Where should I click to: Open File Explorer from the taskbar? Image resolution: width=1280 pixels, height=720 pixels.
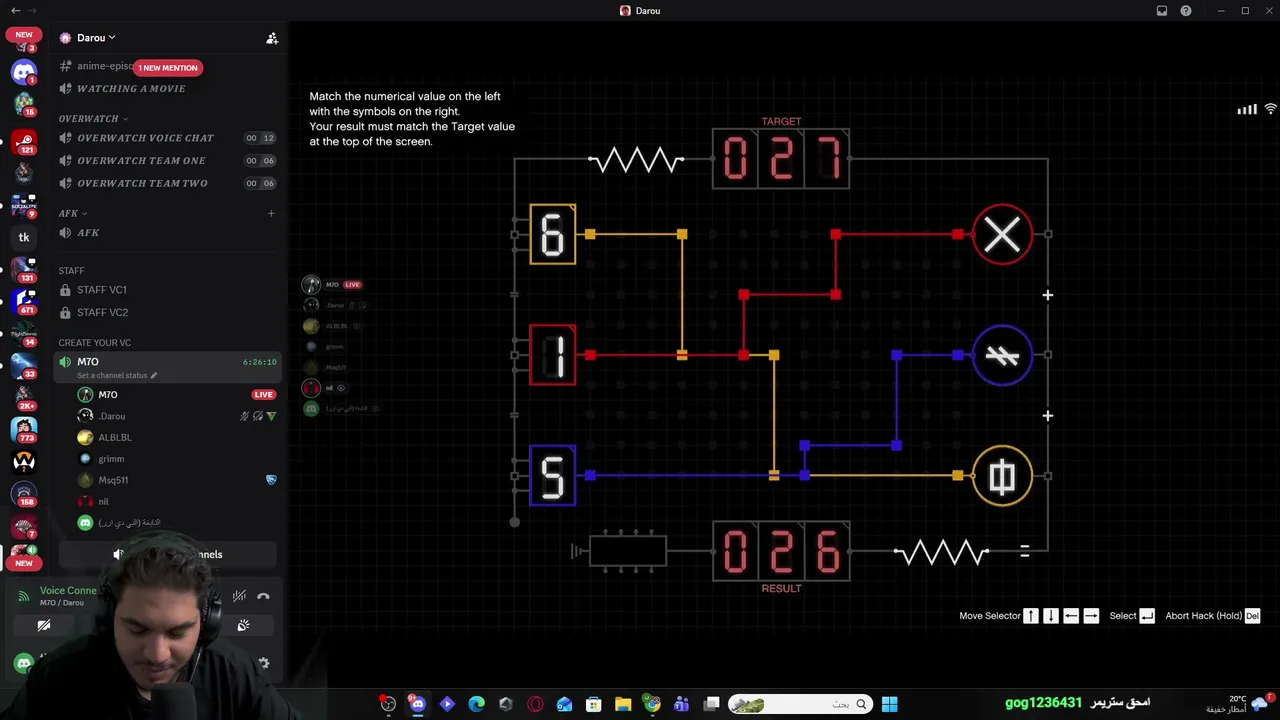click(623, 704)
